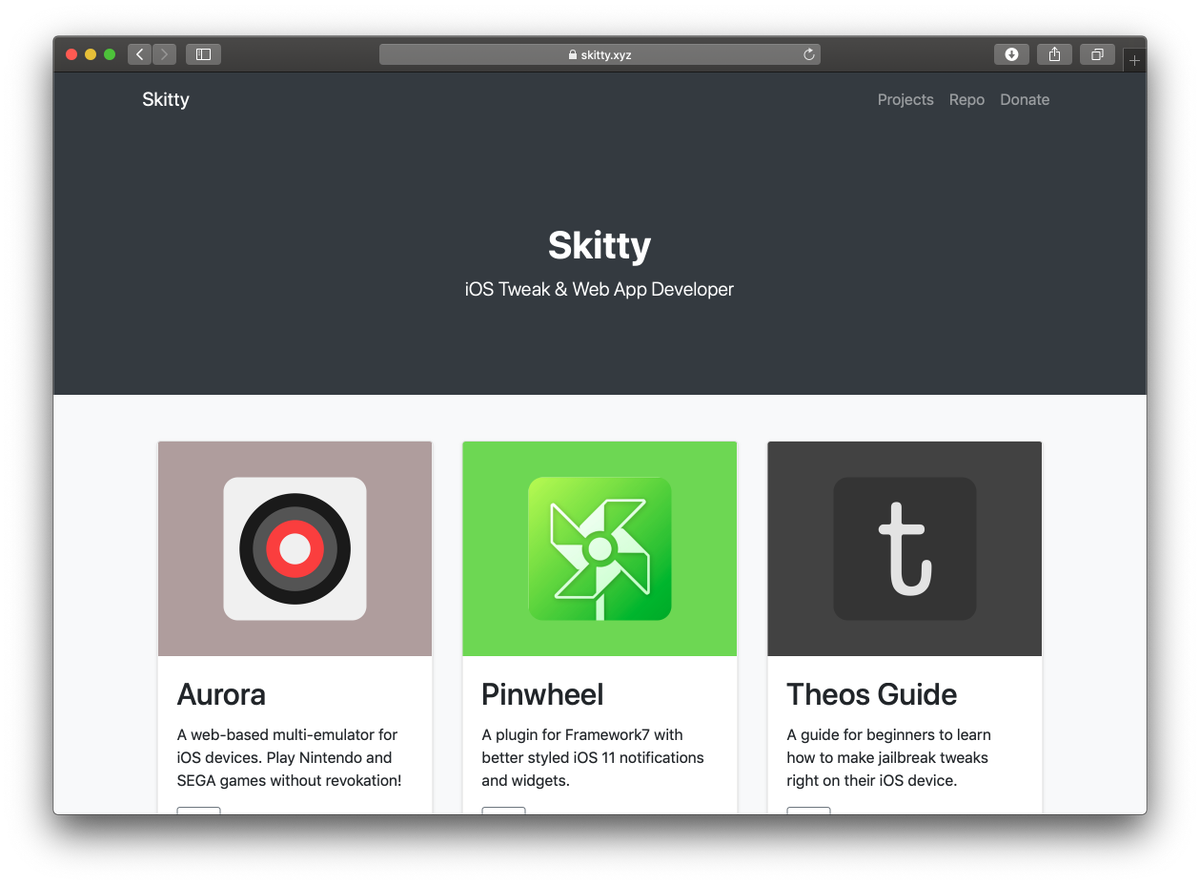The height and width of the screenshot is (885, 1200).
Task: Go back with the Safari back arrow
Action: click(x=139, y=54)
